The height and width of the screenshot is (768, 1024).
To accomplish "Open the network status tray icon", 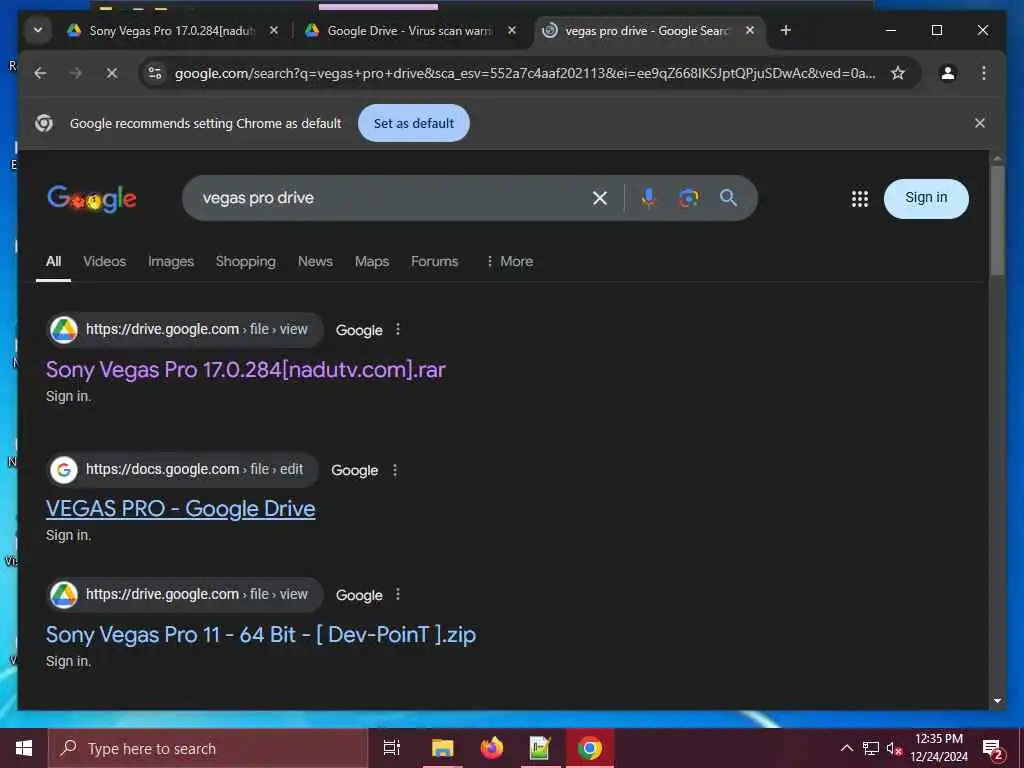I will click(871, 748).
